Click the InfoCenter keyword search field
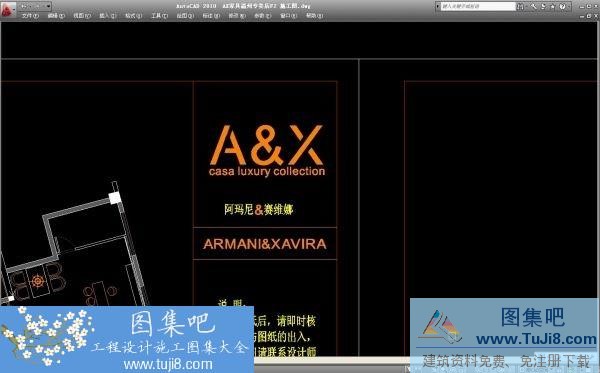 (478, 7)
